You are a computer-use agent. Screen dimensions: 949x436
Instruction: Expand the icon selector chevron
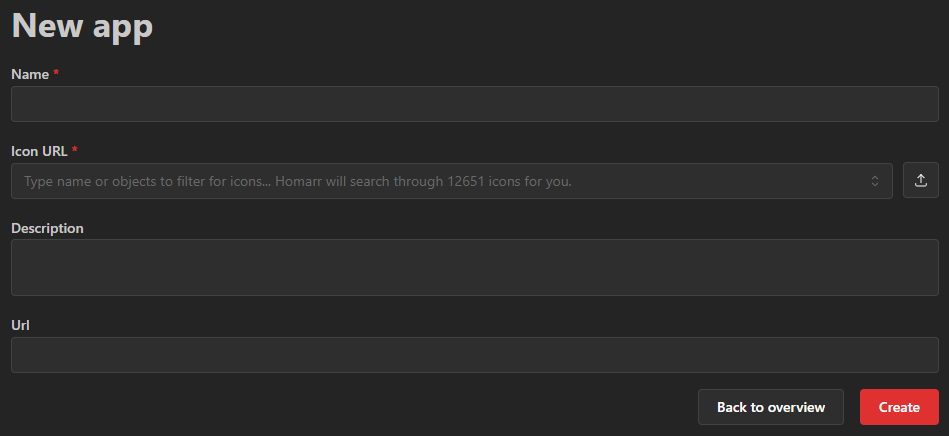pos(875,181)
